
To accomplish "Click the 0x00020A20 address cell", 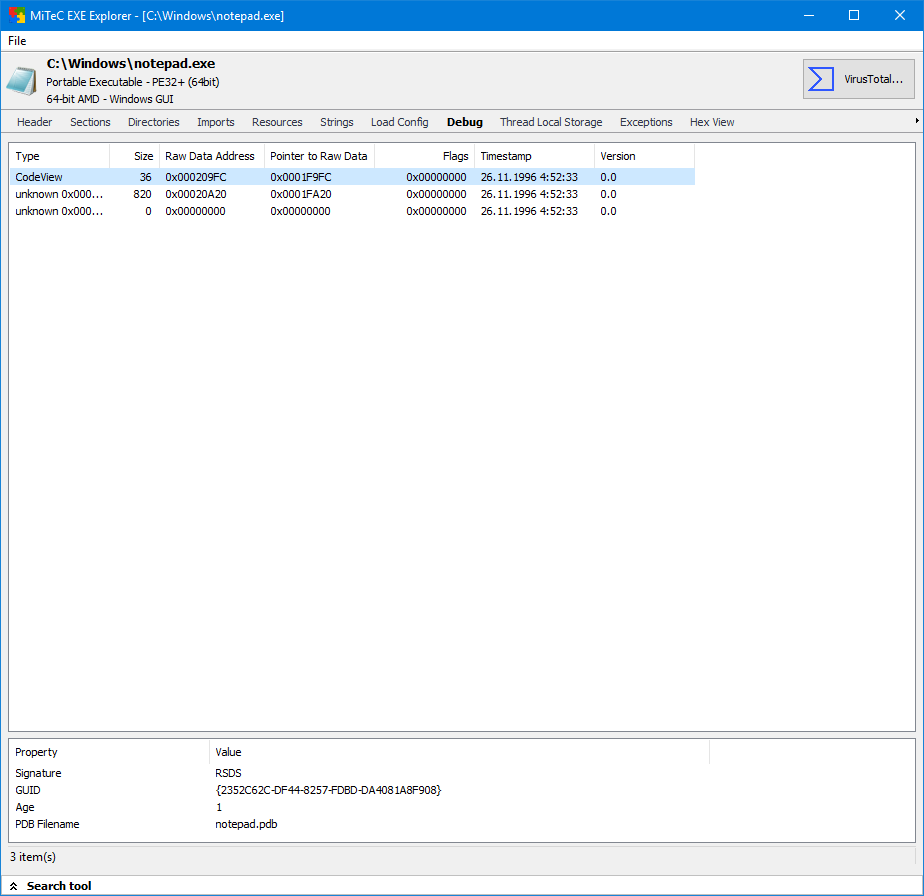I will click(196, 194).
